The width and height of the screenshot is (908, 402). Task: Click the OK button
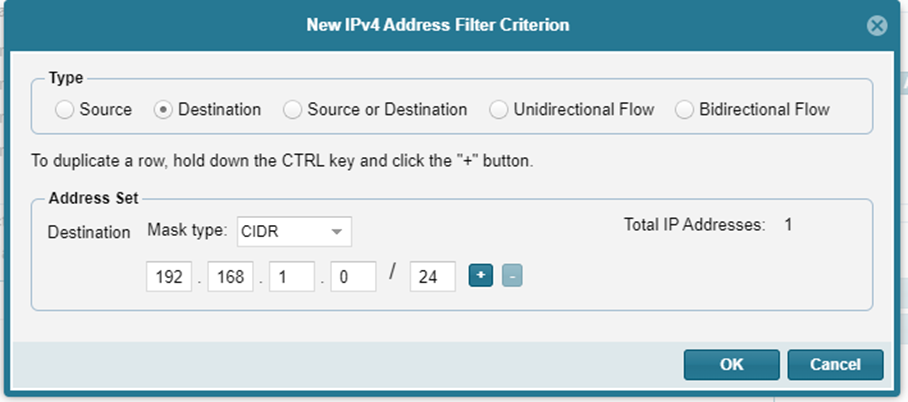(731, 365)
